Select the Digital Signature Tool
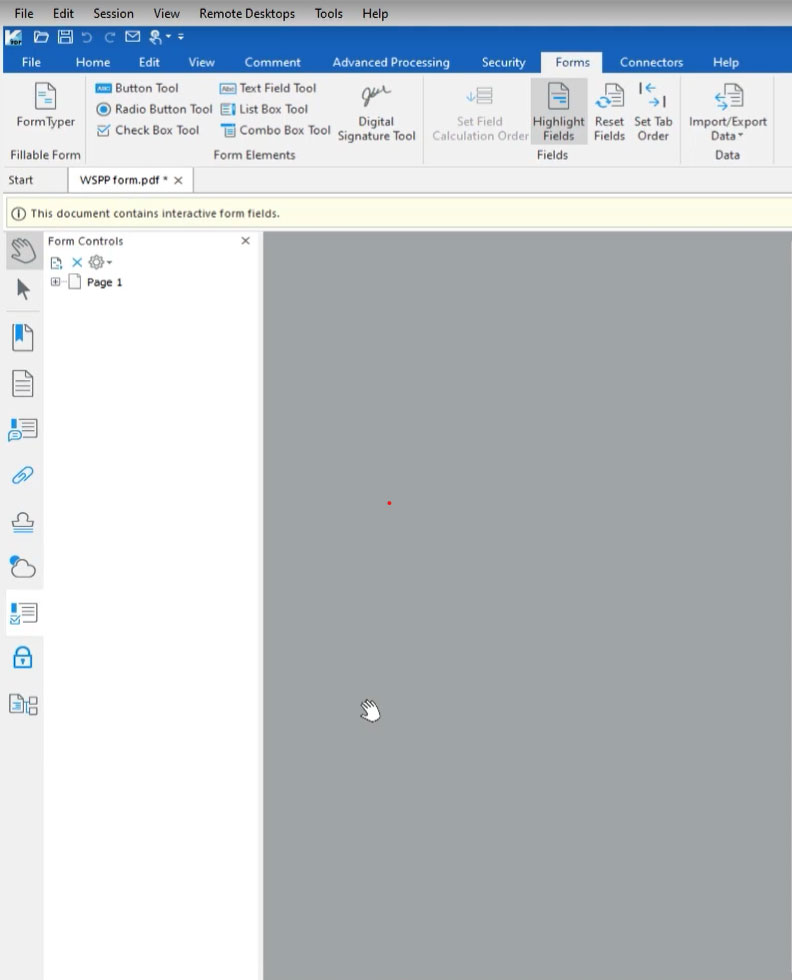The width and height of the screenshot is (792, 980). [376, 111]
